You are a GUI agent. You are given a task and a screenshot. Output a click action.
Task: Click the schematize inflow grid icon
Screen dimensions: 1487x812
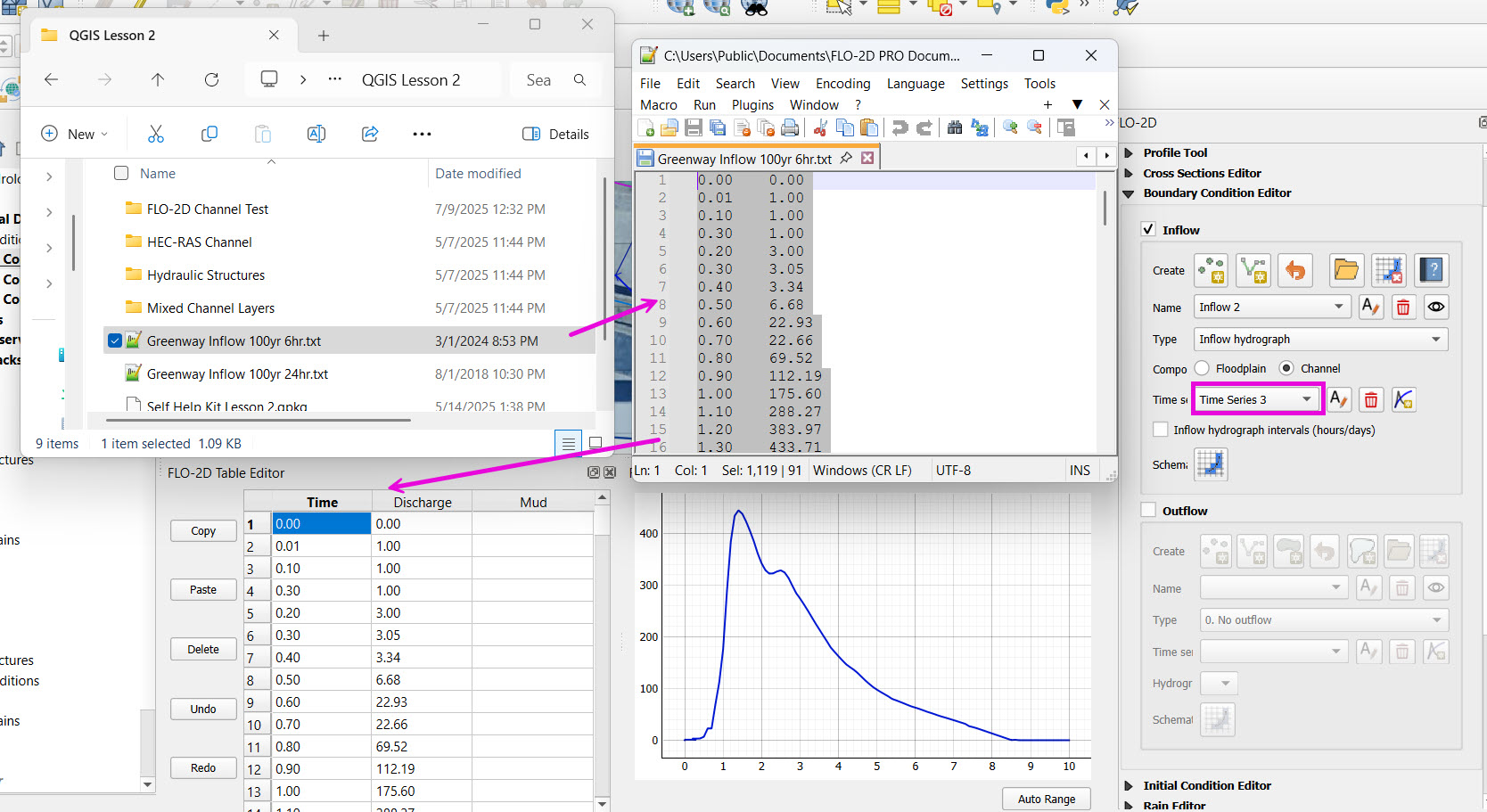1211,464
